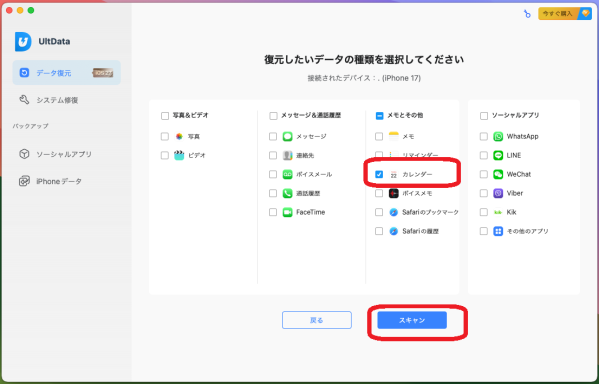
Task: Click the Notes icon beside メモ
Action: pos(393,136)
